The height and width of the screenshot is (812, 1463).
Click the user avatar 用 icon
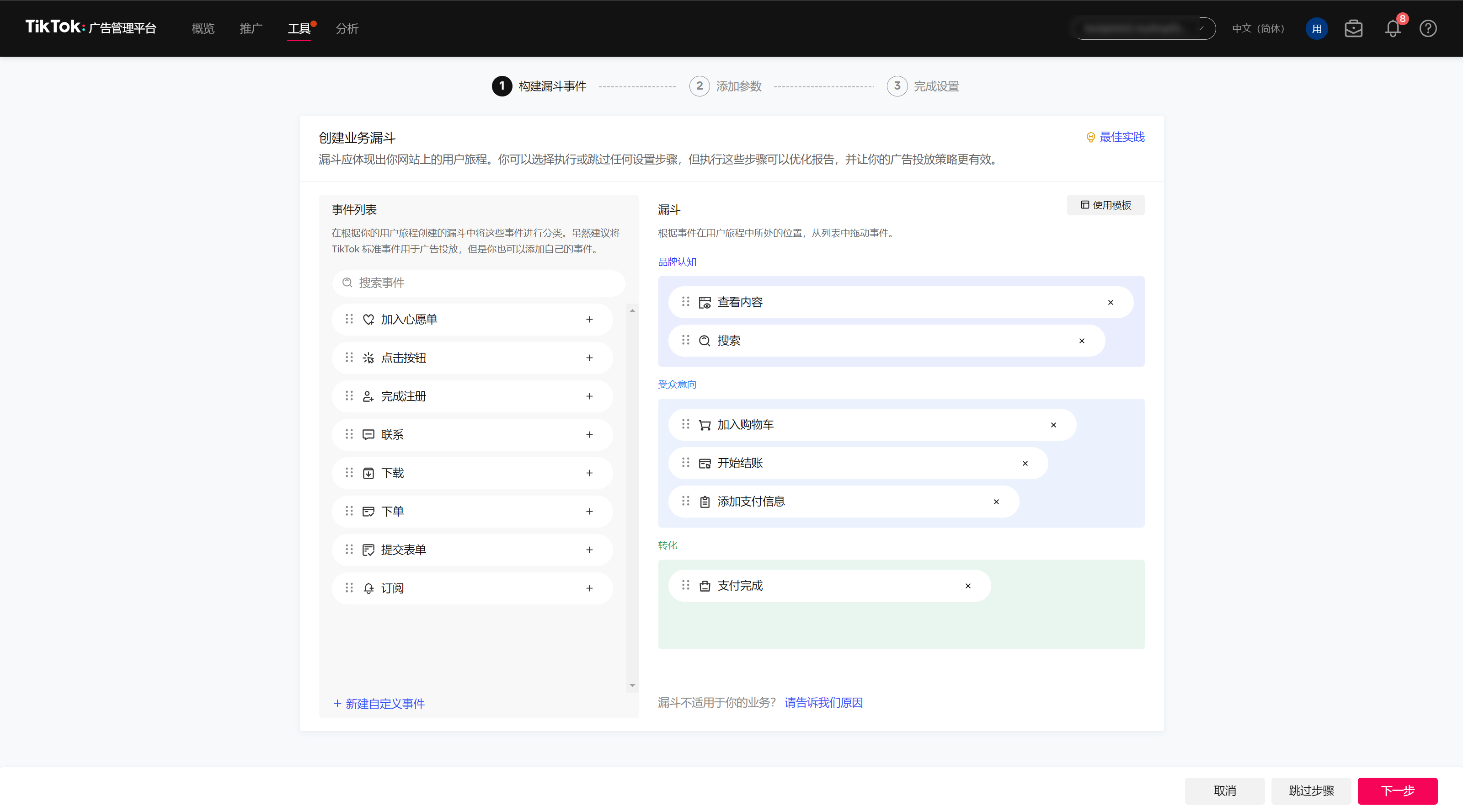click(1317, 28)
